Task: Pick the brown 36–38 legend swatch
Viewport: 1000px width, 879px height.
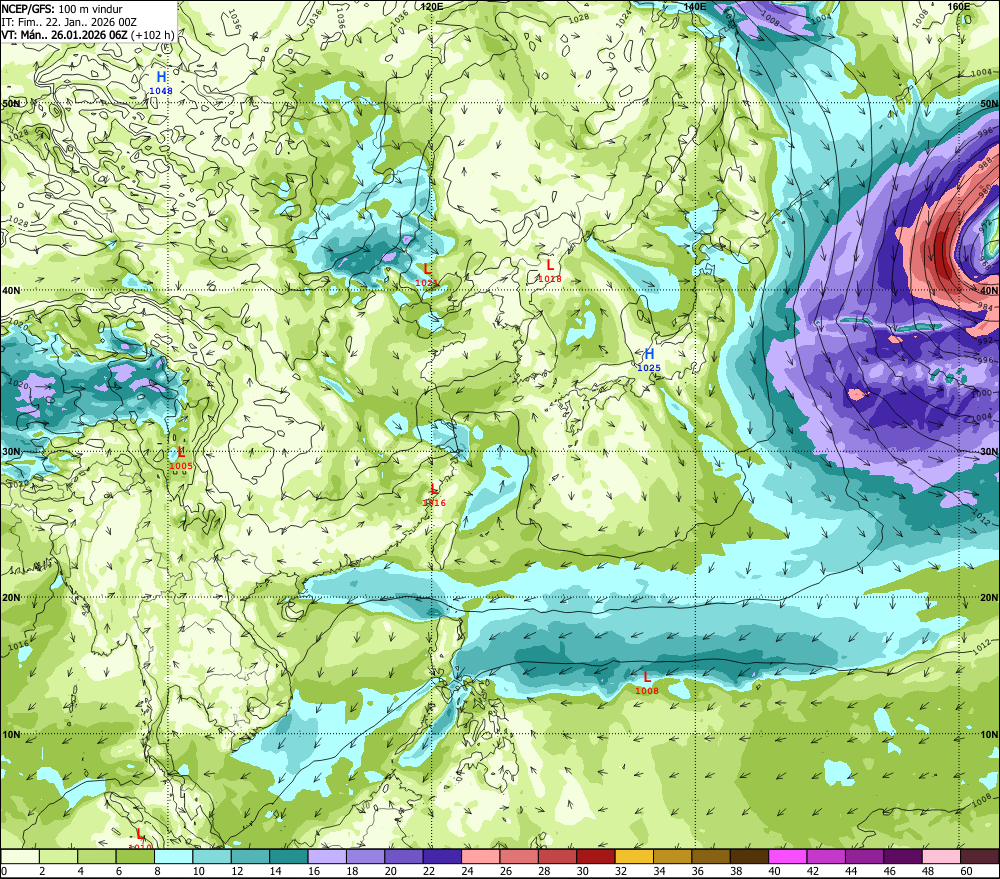Action: click(x=711, y=856)
